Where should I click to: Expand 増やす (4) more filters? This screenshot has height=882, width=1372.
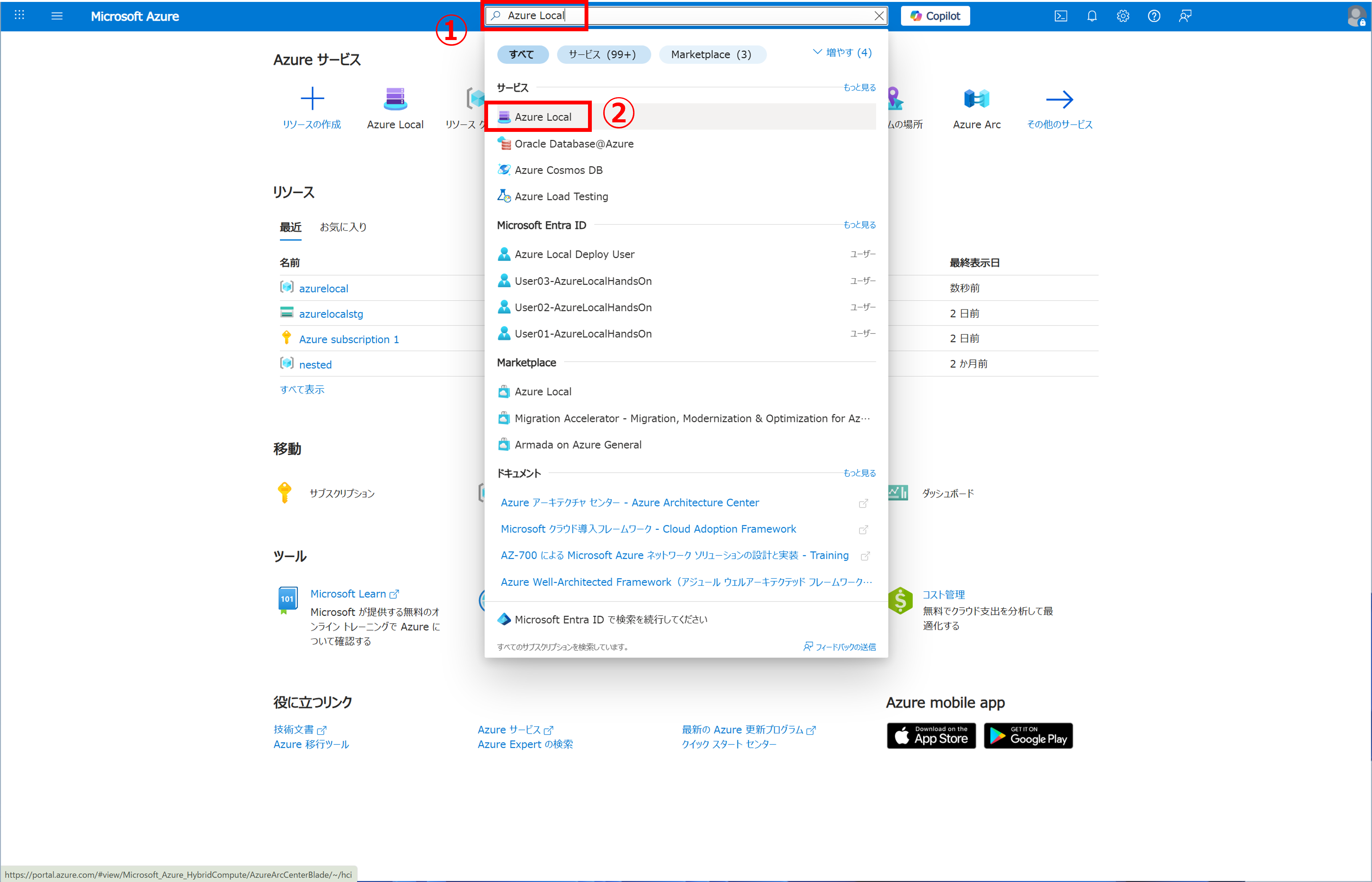coord(842,53)
